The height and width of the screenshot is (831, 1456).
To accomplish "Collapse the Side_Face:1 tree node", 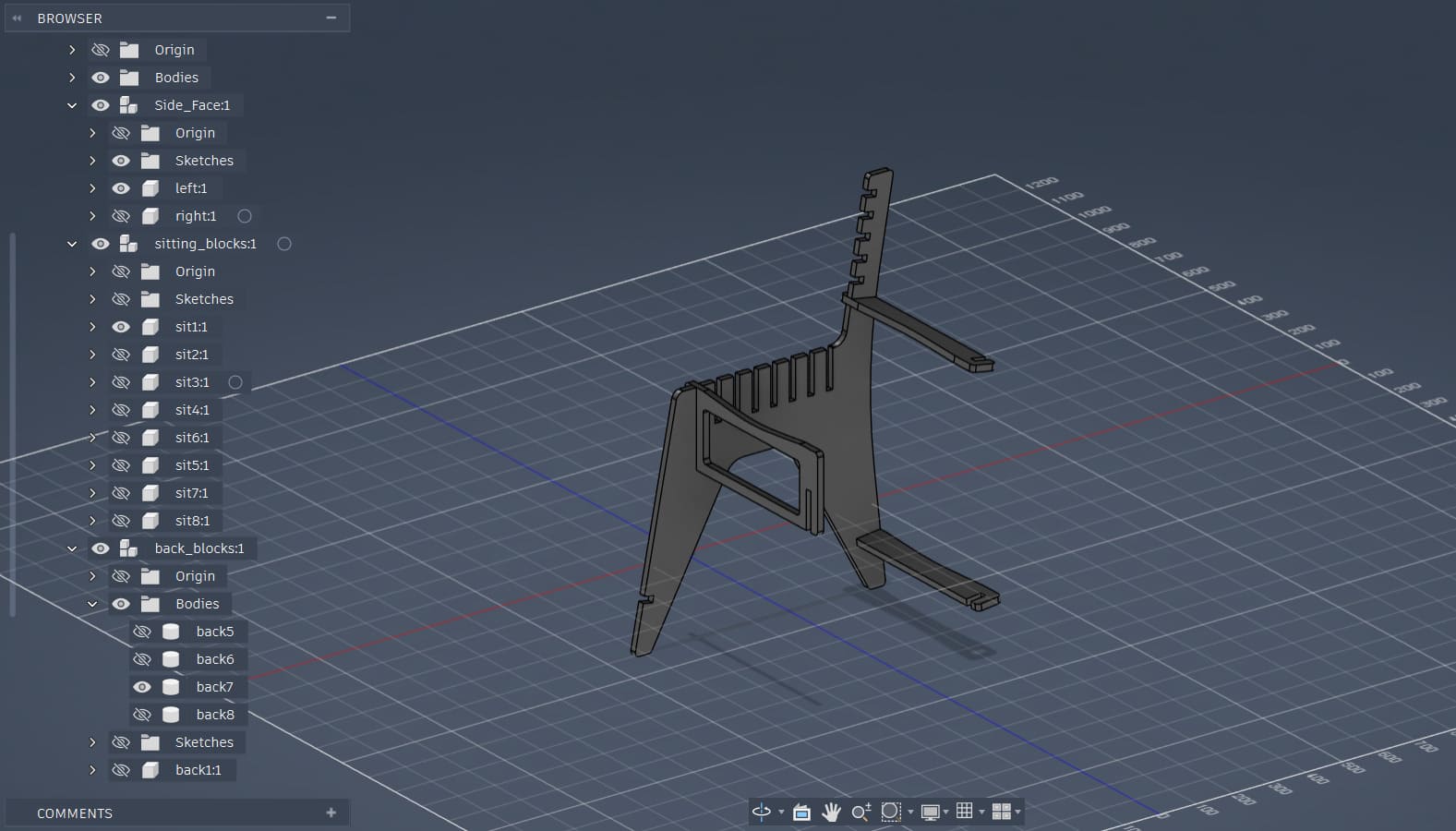I will click(x=72, y=105).
